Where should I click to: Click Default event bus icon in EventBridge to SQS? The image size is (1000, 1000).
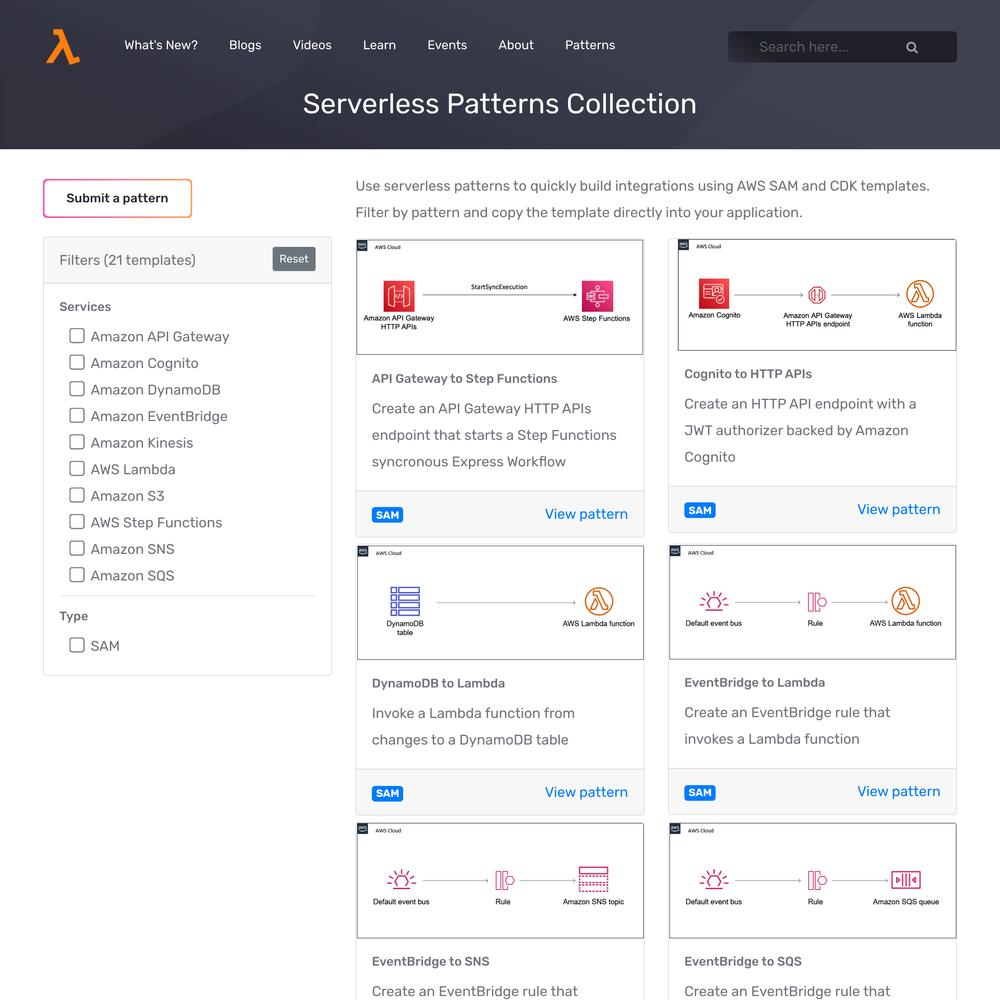[x=714, y=880]
